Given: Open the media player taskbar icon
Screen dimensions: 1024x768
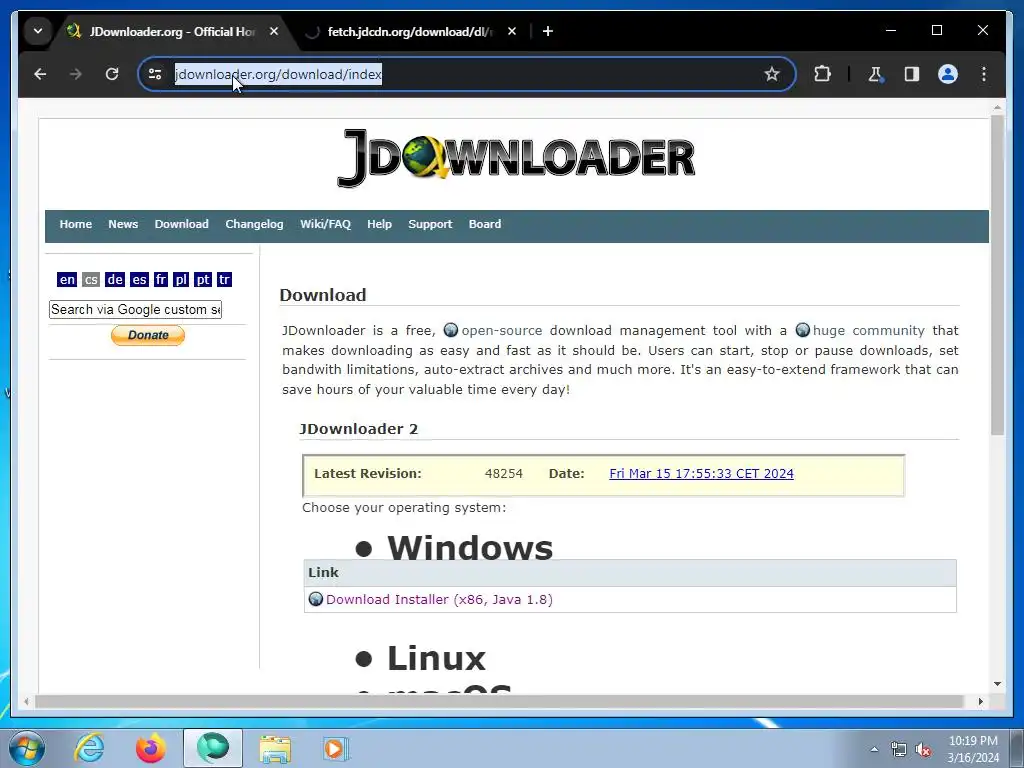Looking at the screenshot, I should pyautogui.click(x=336, y=748).
